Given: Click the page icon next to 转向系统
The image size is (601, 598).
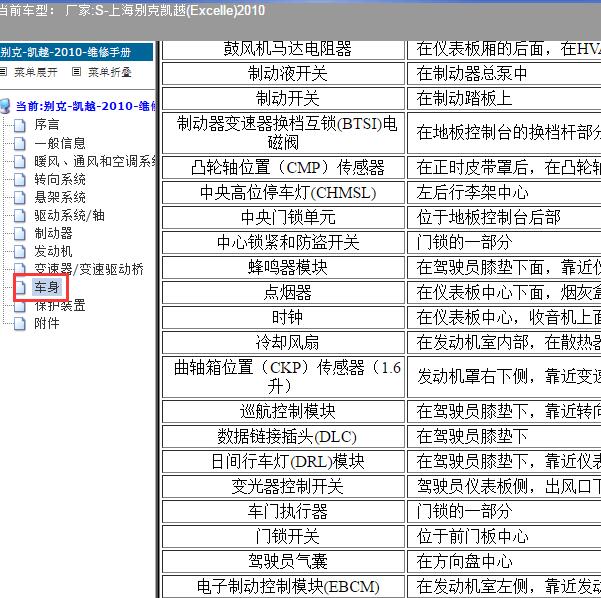Looking at the screenshot, I should 20,179.
